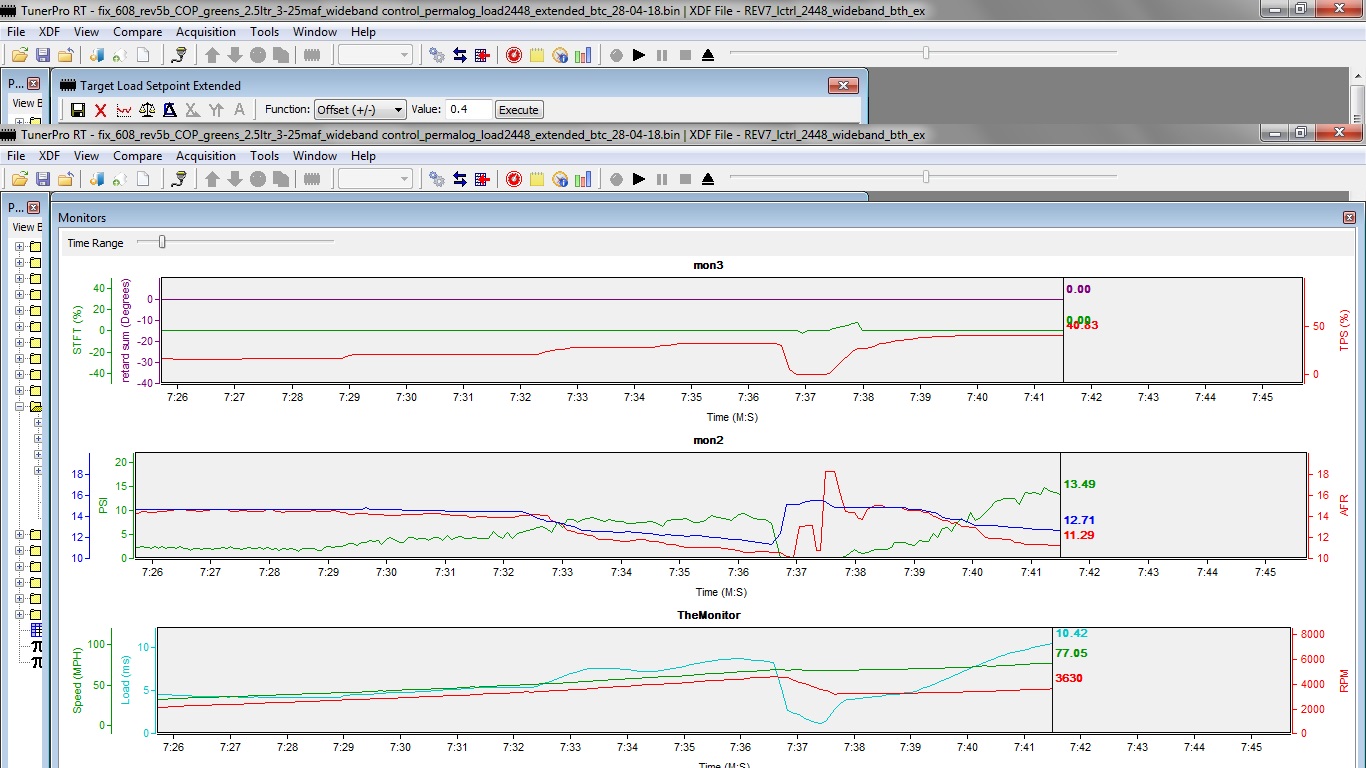The height and width of the screenshot is (768, 1366).
Task: Click the vertical time cursor in mon3 chart
Action: pos(1063,330)
